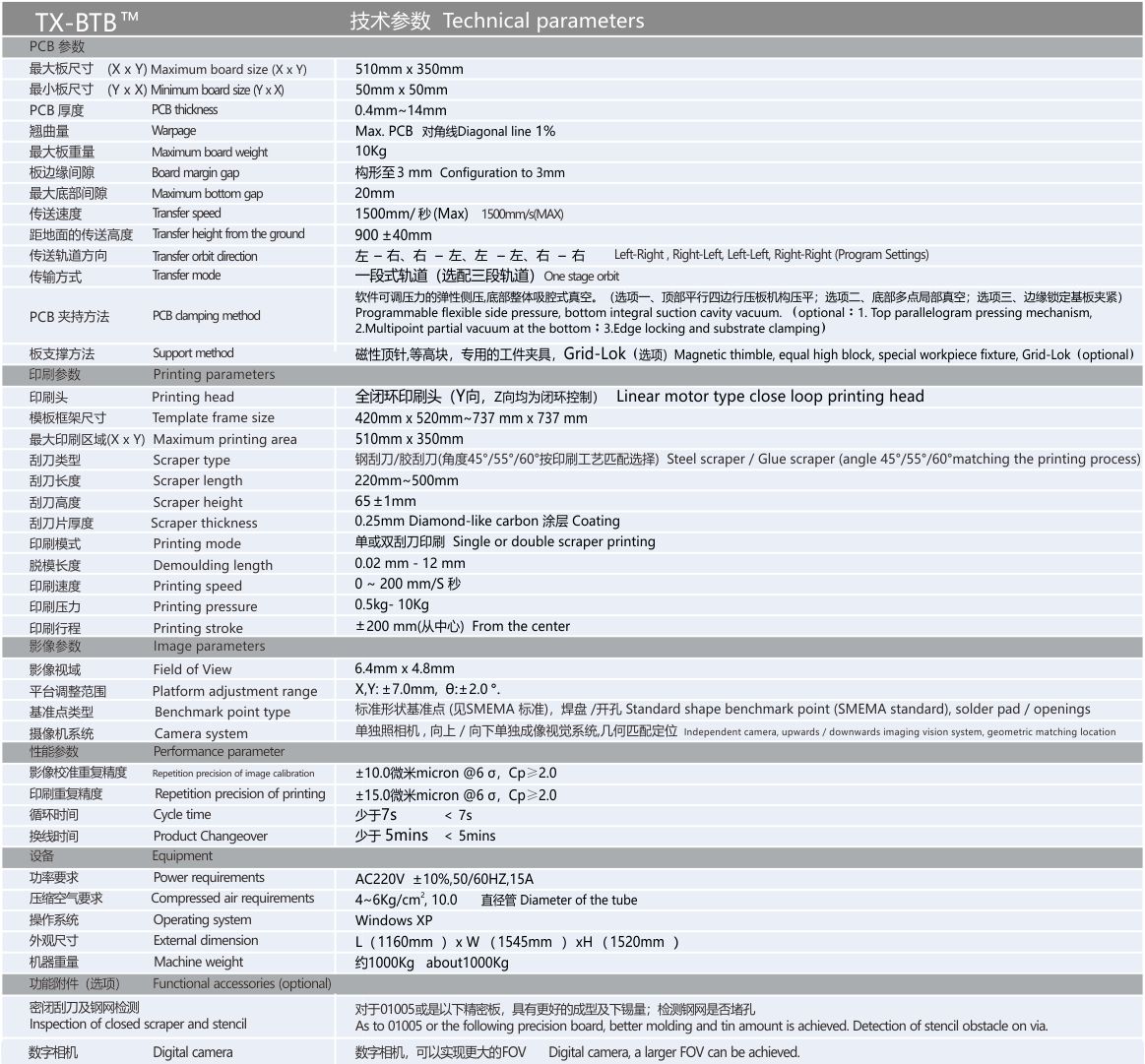
Task: Click the Maximum board size value 510mm x 350mm
Action: tap(409, 69)
